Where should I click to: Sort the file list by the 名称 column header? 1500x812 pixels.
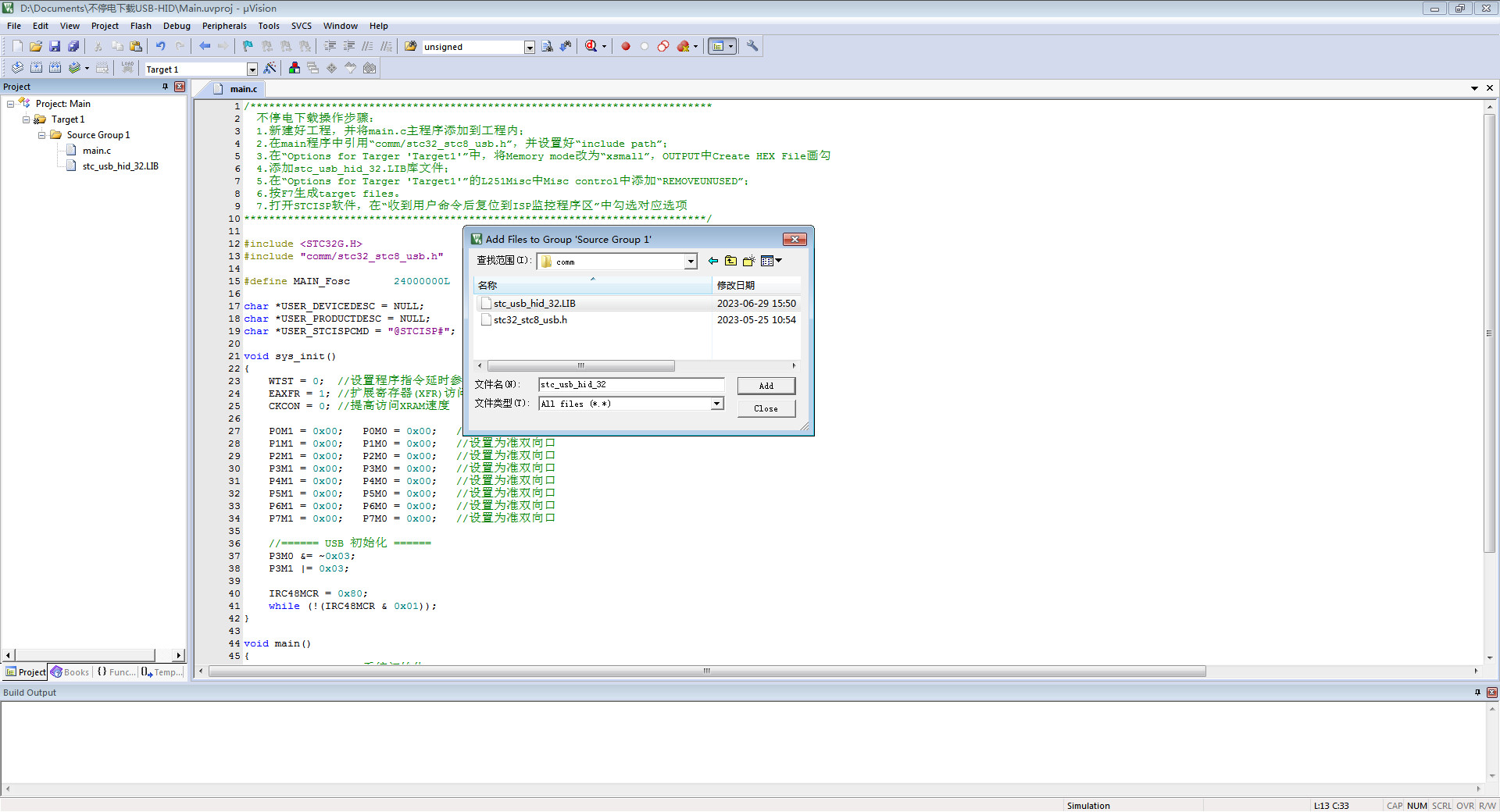point(592,285)
